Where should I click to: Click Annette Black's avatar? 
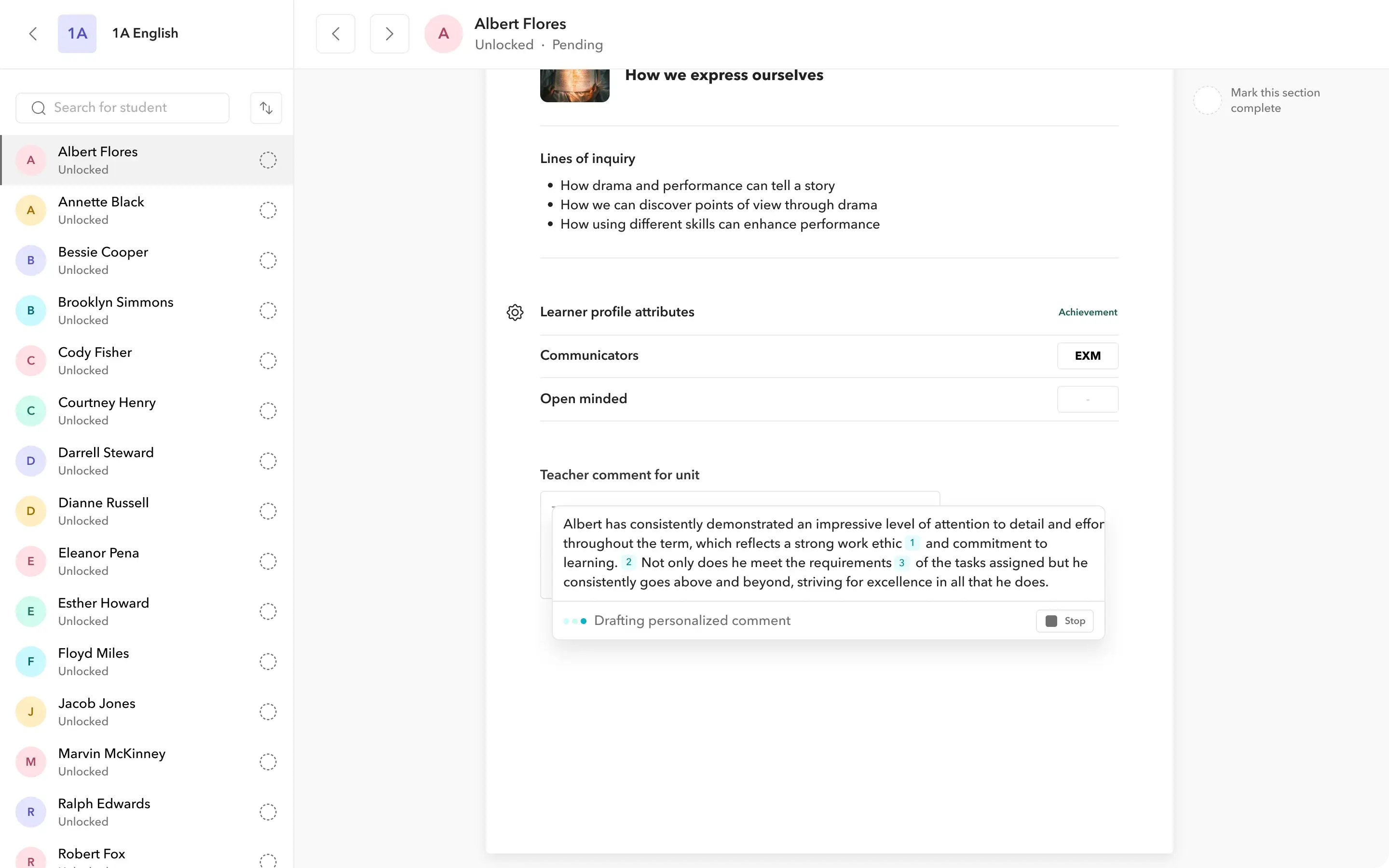click(31, 210)
